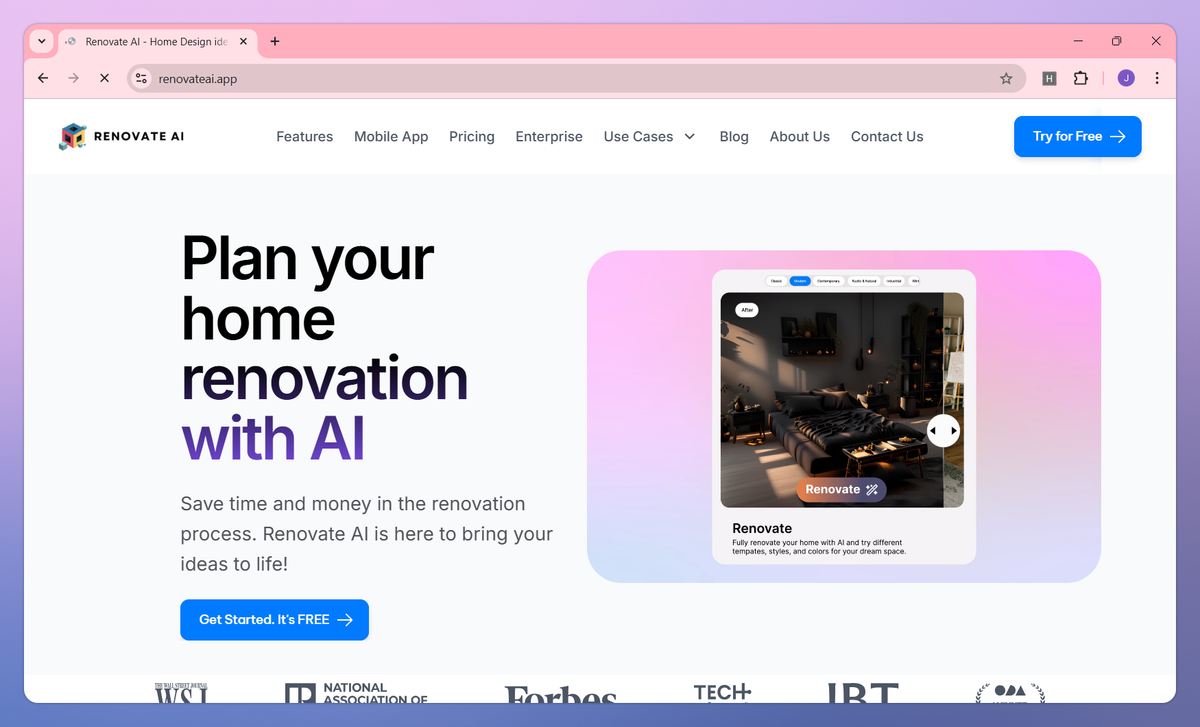1200x727 pixels.
Task: Open Chrome's three-dot menu
Action: coord(1157,78)
